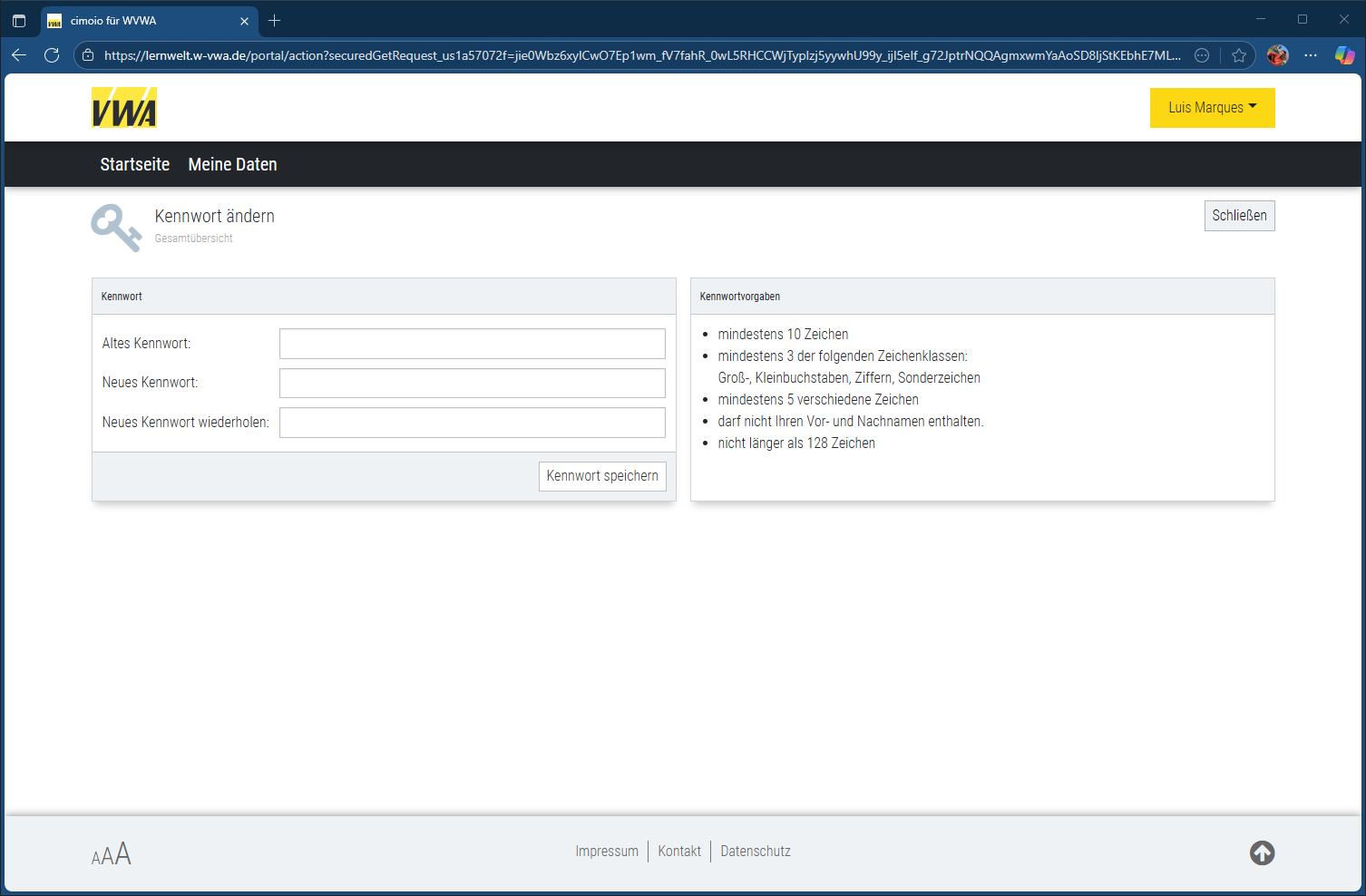Expand the Luis Marques user dropdown
Image resolution: width=1366 pixels, height=896 pixels.
1212,108
